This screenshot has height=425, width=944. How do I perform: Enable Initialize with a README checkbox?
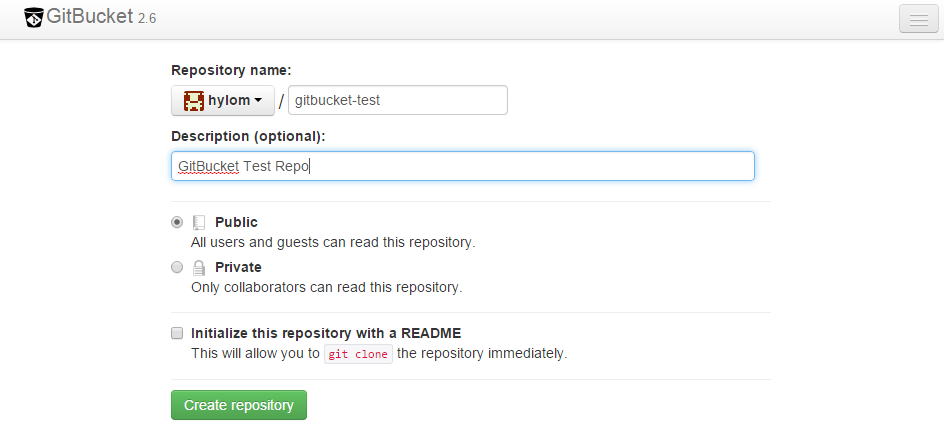177,333
